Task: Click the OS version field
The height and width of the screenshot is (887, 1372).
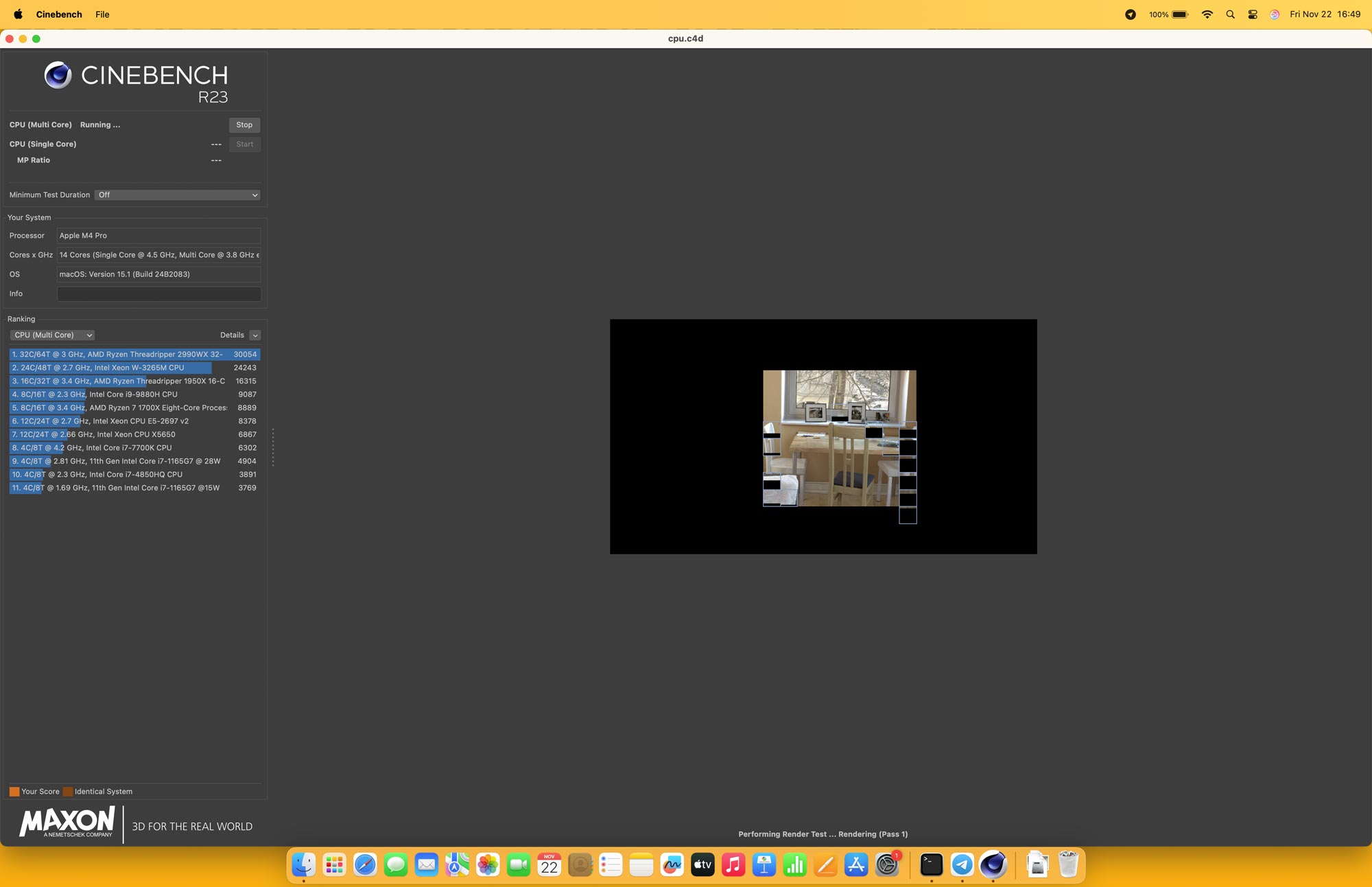Action: coord(158,274)
